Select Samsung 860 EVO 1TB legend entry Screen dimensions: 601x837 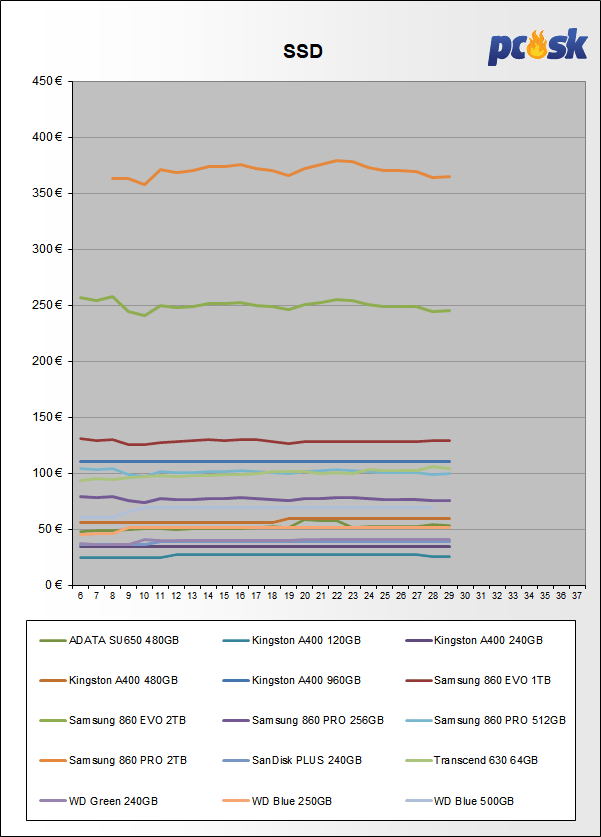tap(478, 680)
